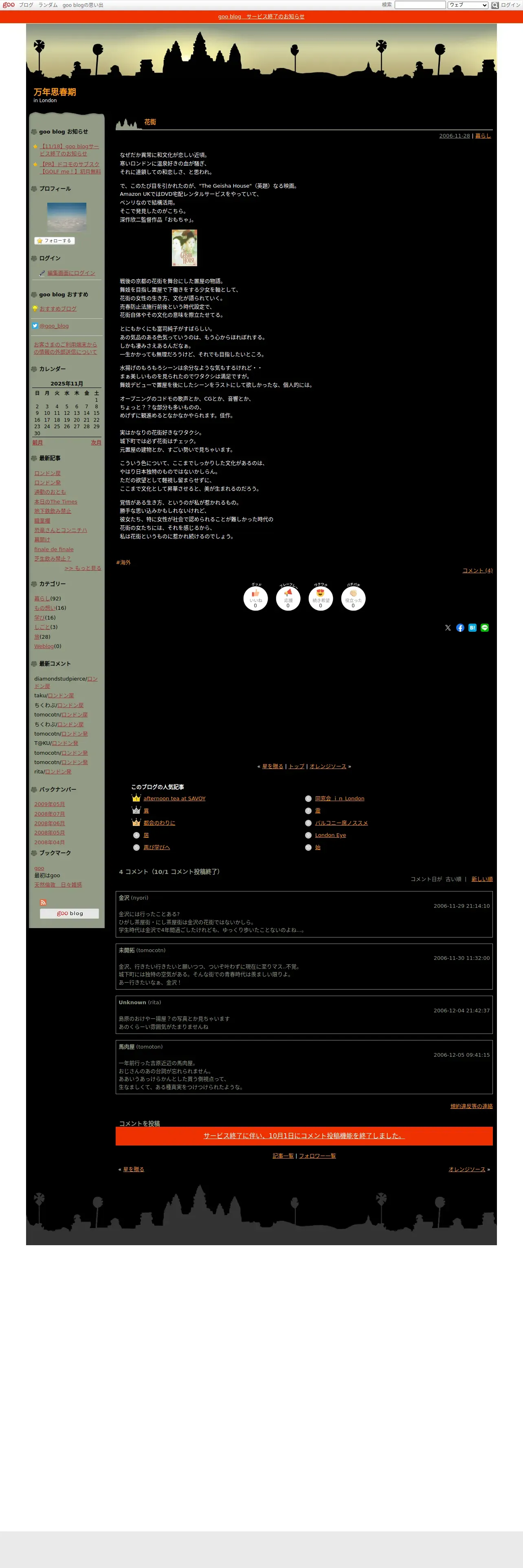Open the 【11/18】goo blogサービス終了のお知らせ notice
The width and height of the screenshot is (523, 1568).
tap(69, 150)
